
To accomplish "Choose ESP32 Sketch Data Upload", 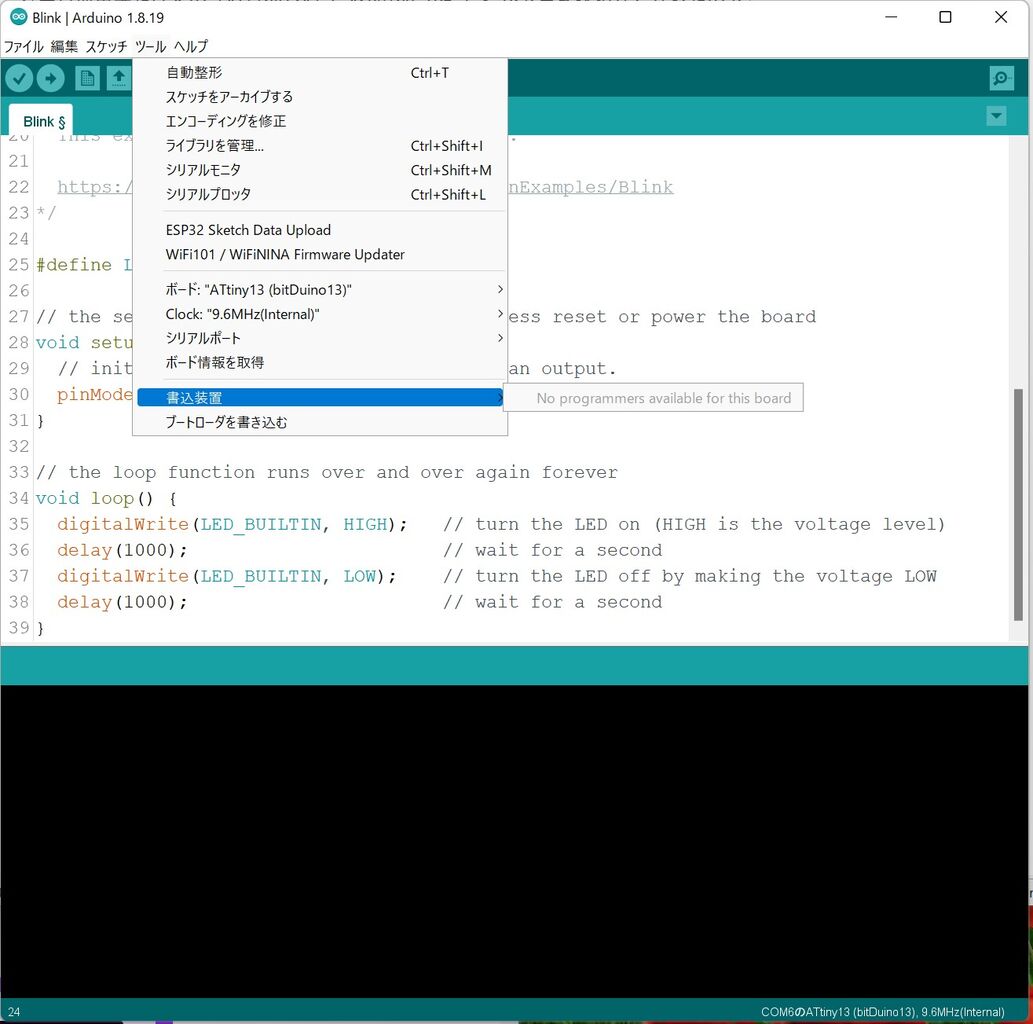I will pos(321,230).
